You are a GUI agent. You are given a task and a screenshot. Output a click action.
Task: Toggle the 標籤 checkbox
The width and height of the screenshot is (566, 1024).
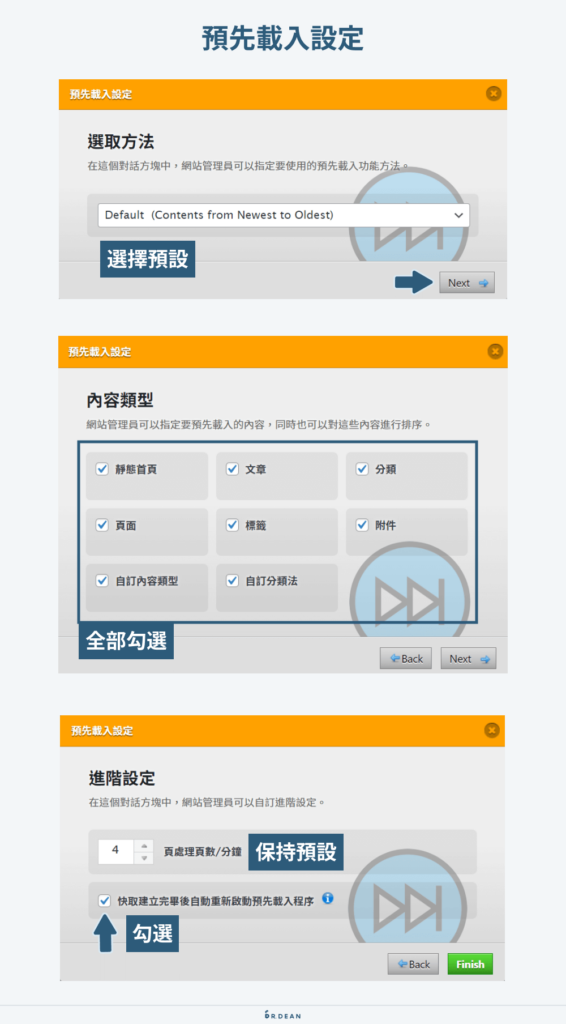[x=232, y=525]
